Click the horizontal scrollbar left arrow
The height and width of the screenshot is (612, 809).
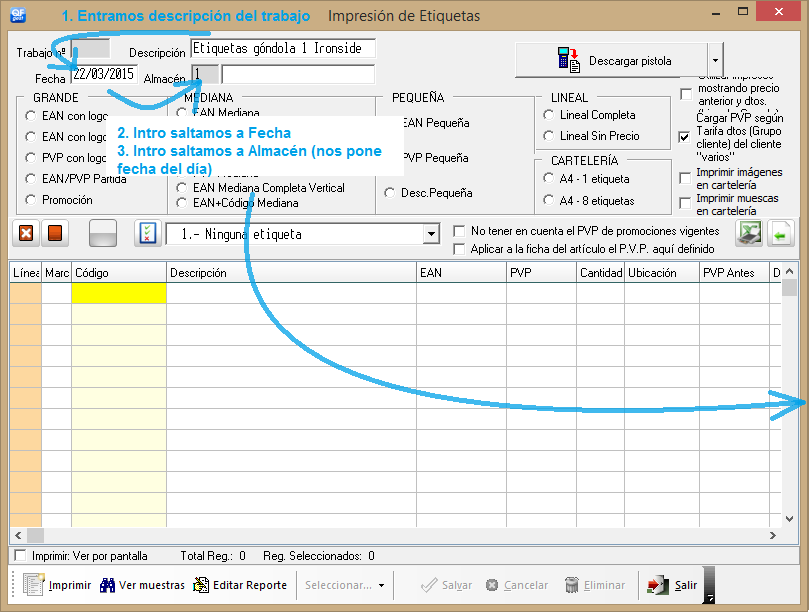coord(18,536)
